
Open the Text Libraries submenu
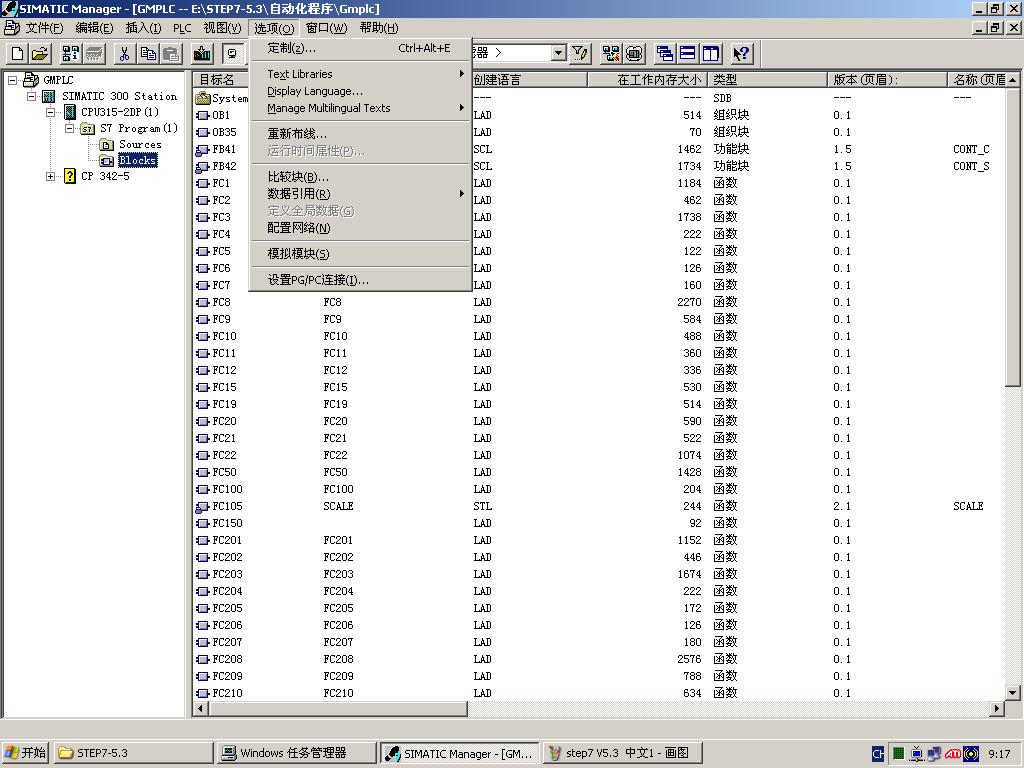[x=360, y=74]
